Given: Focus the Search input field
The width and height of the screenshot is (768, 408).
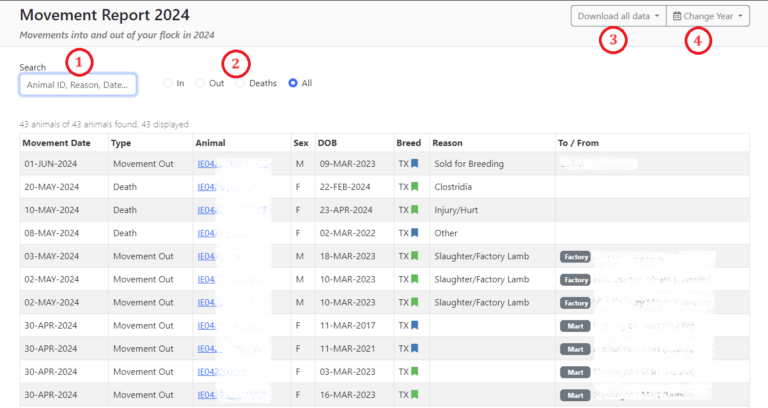Looking at the screenshot, I should [x=78, y=85].
